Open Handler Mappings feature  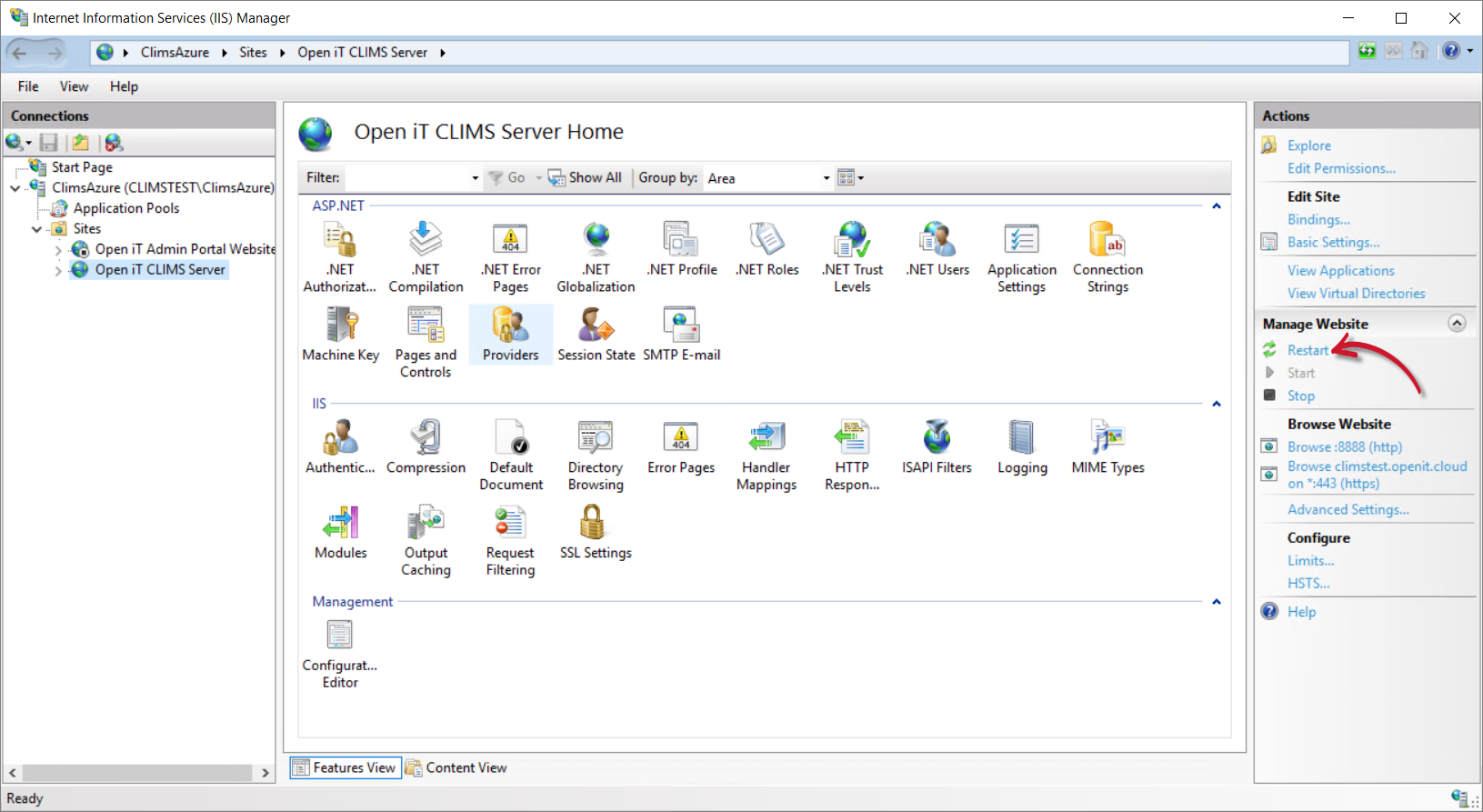[x=767, y=456]
